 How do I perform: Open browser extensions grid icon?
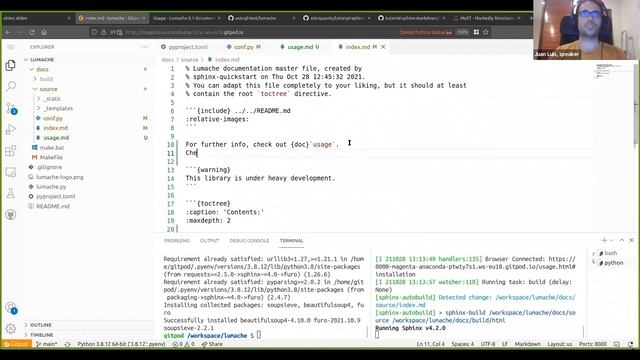(x=476, y=32)
